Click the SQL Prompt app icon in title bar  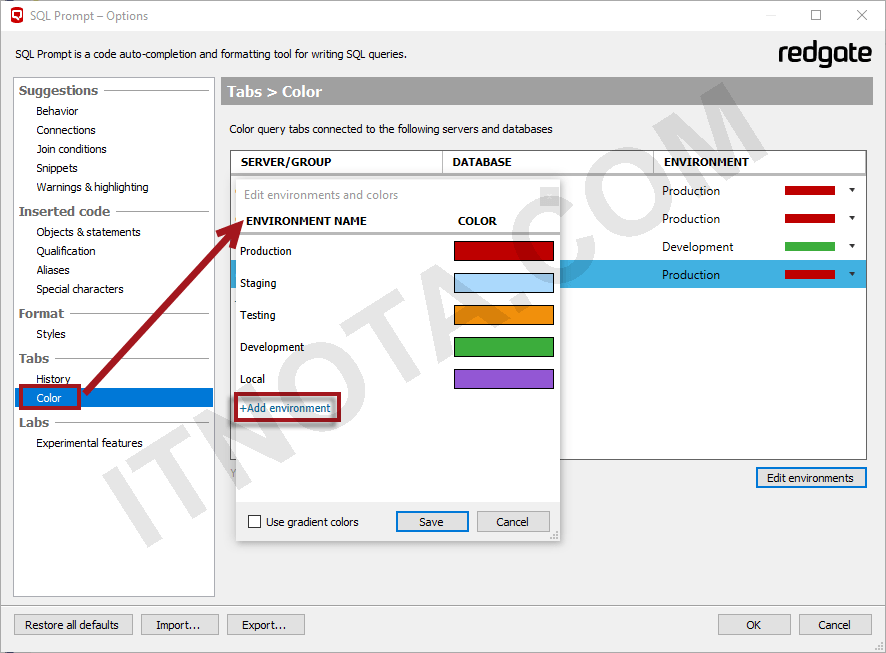click(16, 15)
